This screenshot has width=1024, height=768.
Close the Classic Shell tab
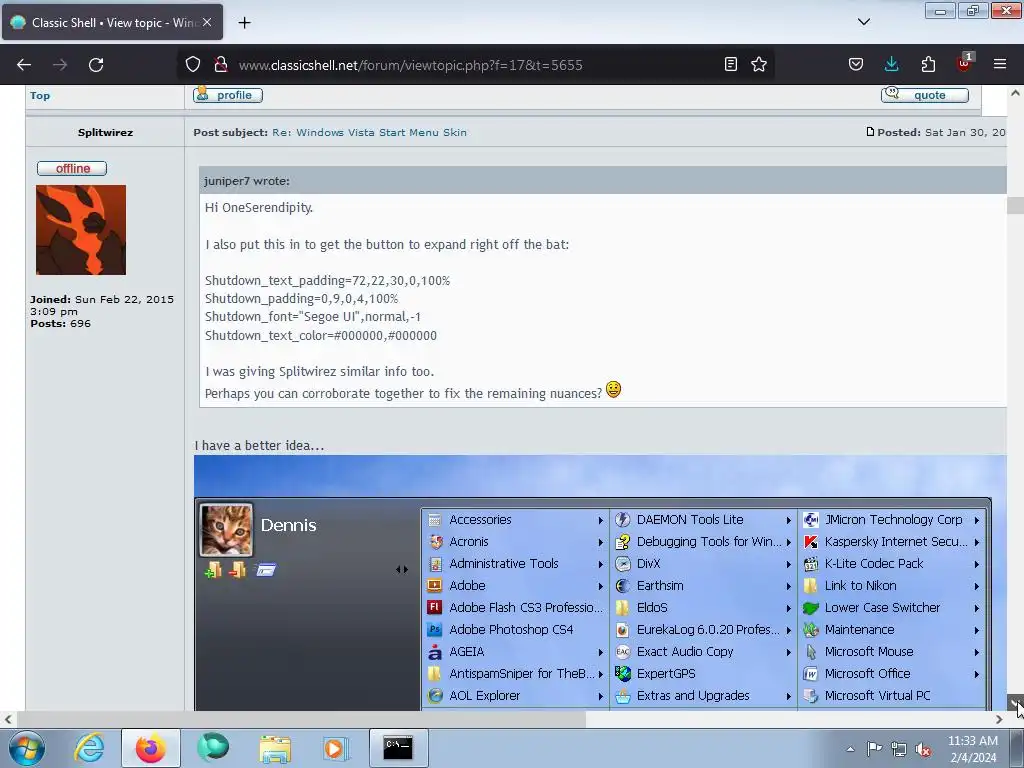[x=207, y=22]
